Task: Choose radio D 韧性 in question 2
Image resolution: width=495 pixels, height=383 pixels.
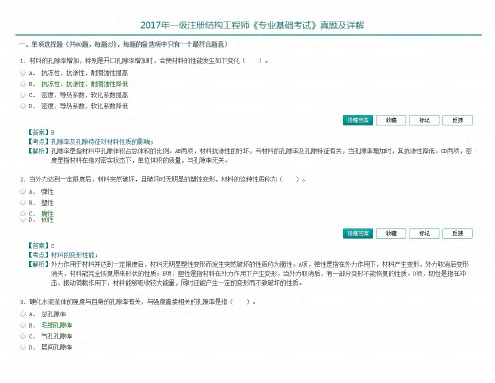Action: [23, 220]
